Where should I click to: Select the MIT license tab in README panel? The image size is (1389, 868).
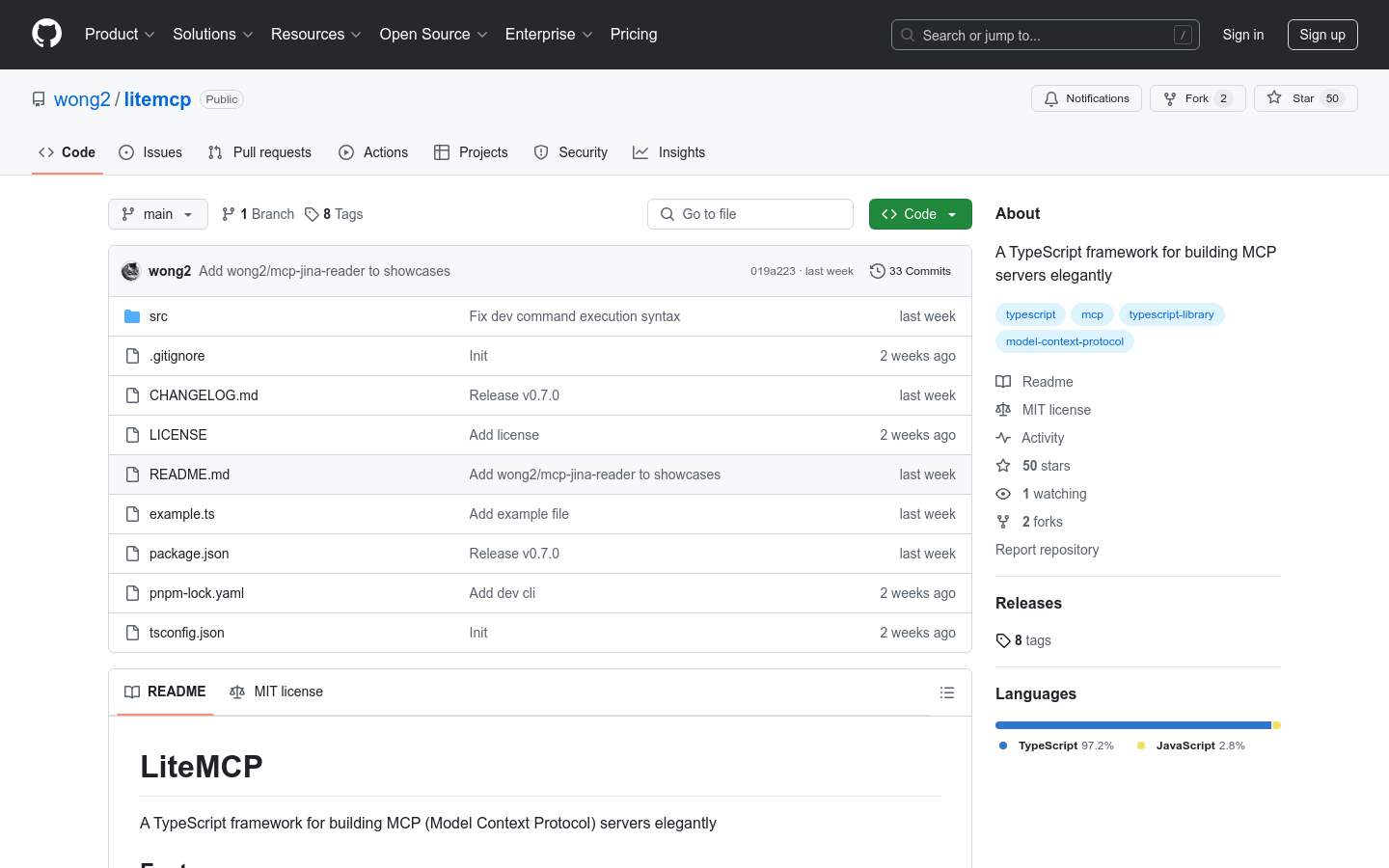click(x=277, y=692)
